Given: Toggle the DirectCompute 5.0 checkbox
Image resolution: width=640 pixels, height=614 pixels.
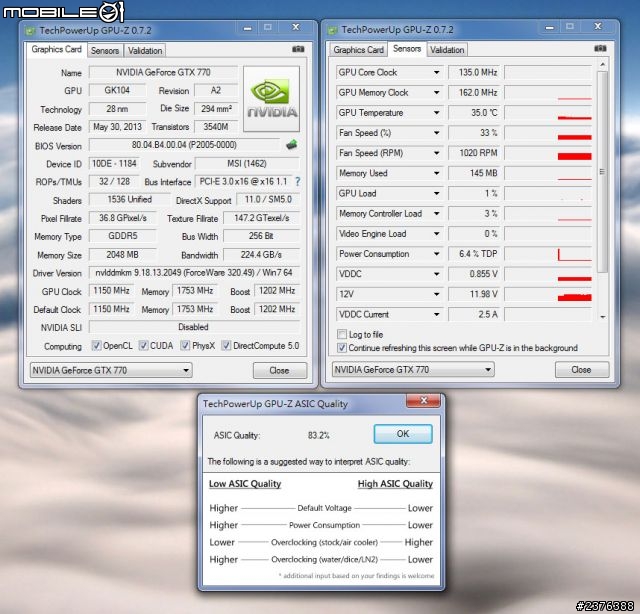Looking at the screenshot, I should click(x=226, y=345).
